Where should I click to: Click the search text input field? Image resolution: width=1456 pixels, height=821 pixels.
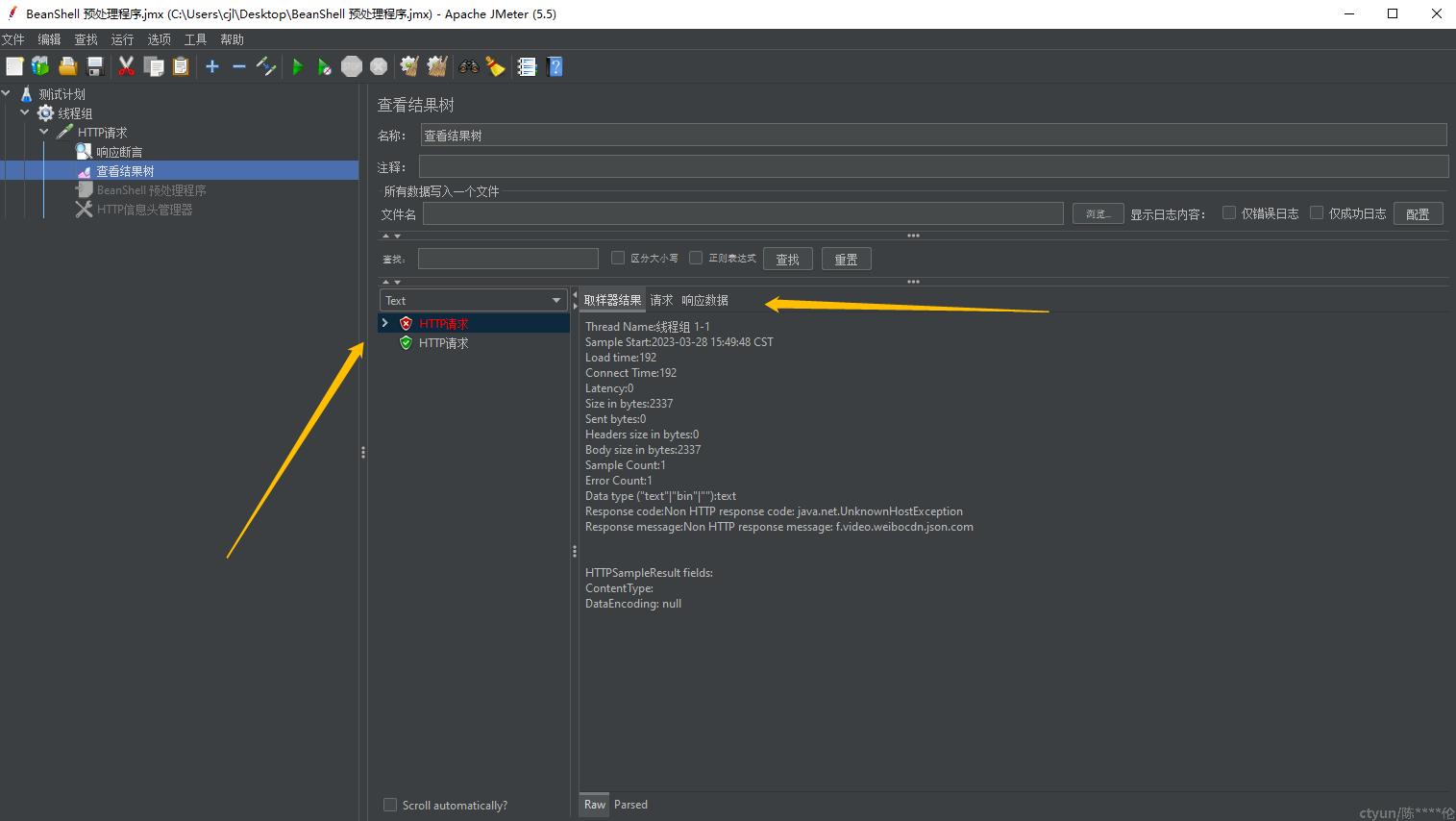tap(508, 259)
